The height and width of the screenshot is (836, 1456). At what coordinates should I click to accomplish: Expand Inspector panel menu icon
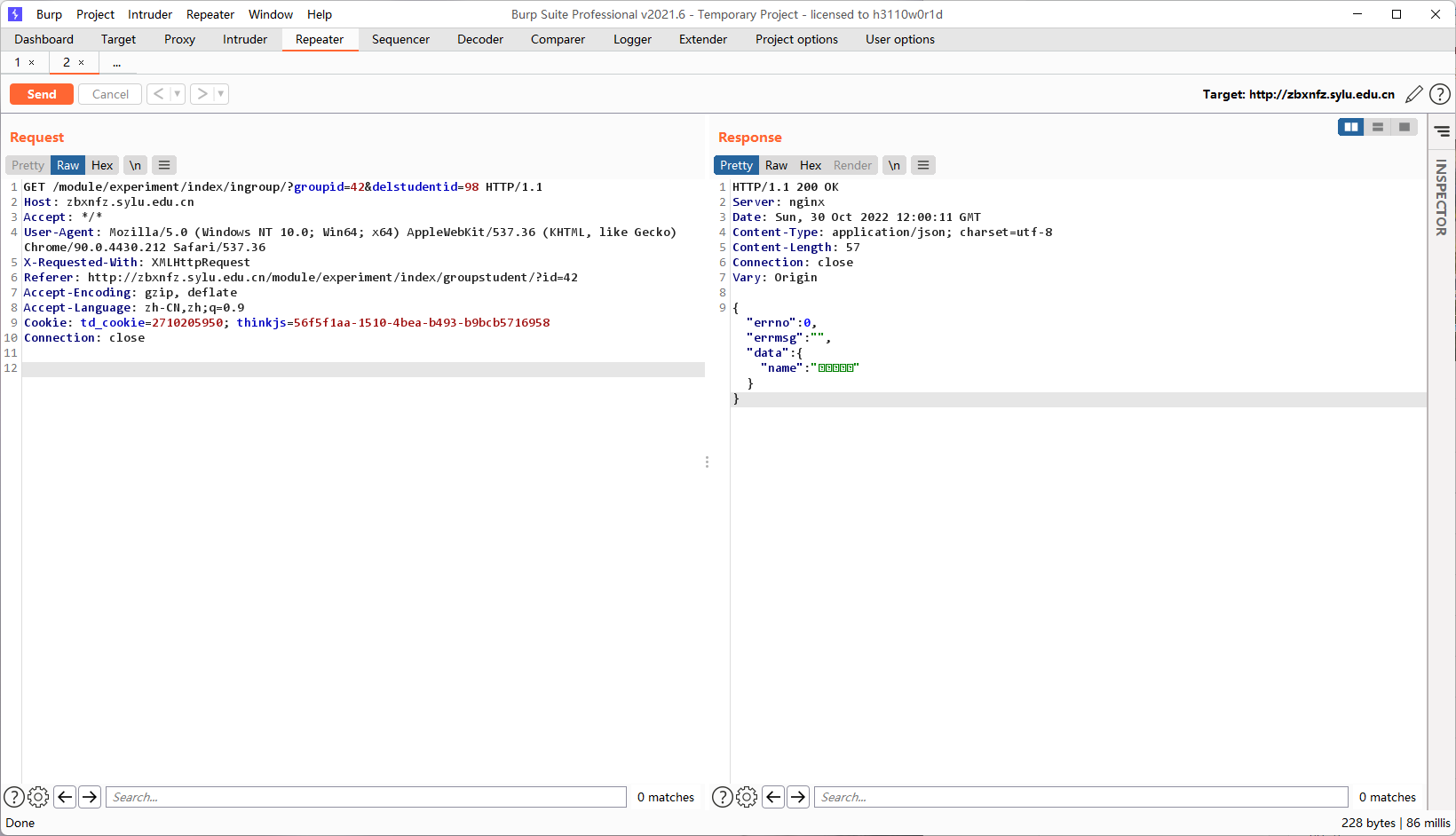pos(1442,131)
